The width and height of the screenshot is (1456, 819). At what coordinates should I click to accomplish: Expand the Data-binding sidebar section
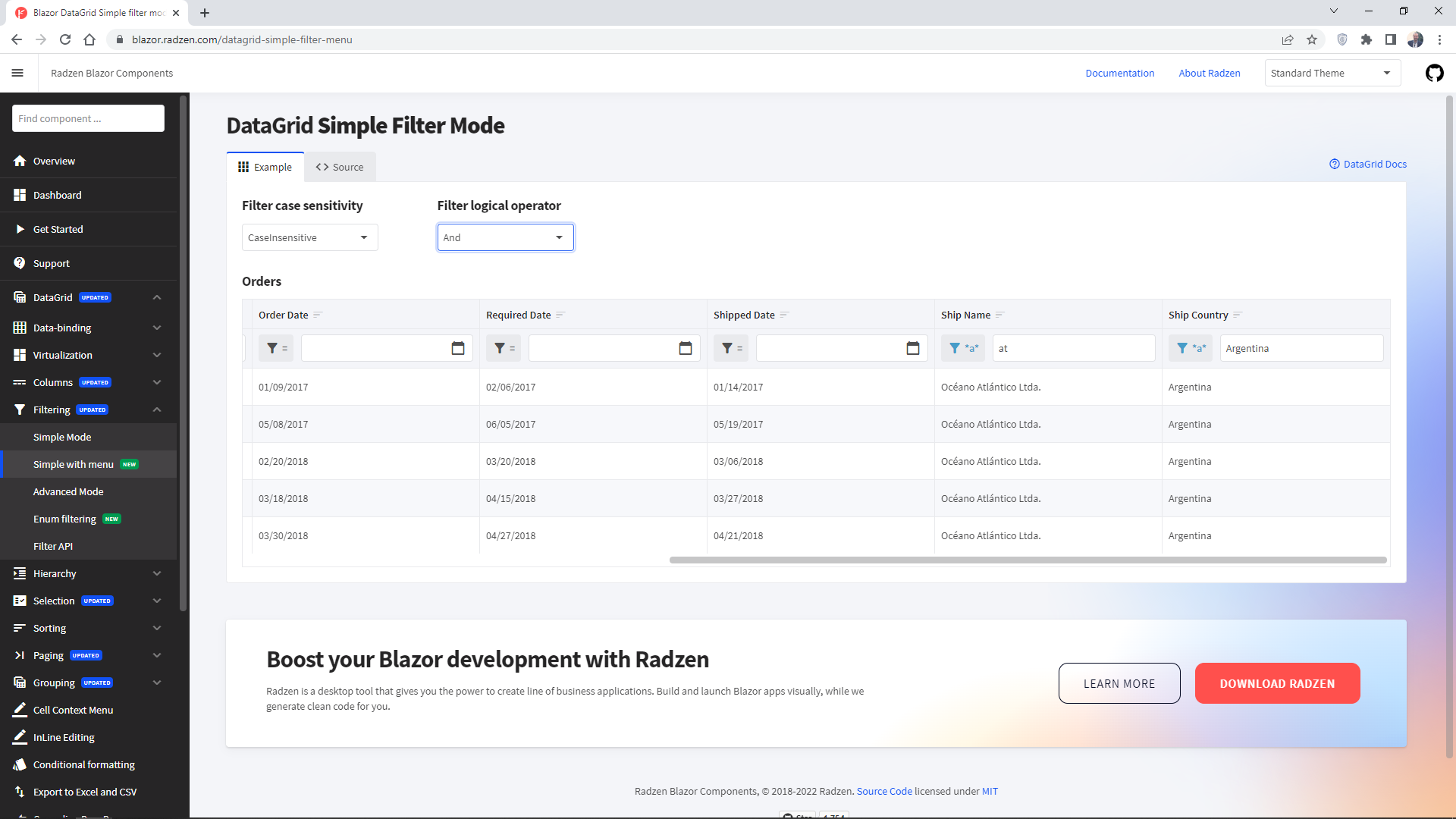click(x=157, y=328)
